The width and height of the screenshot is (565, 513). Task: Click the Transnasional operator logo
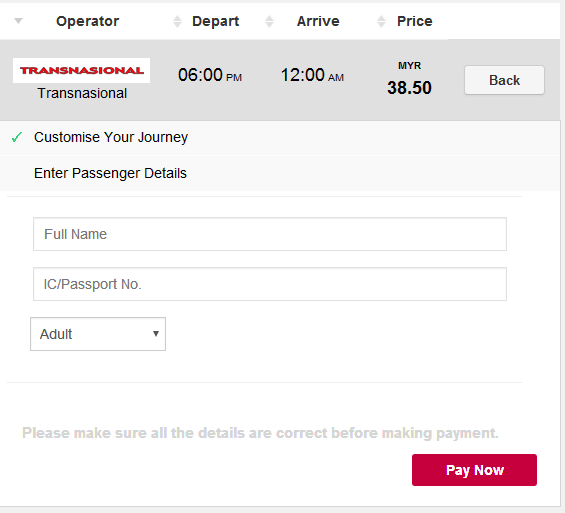pos(81,71)
